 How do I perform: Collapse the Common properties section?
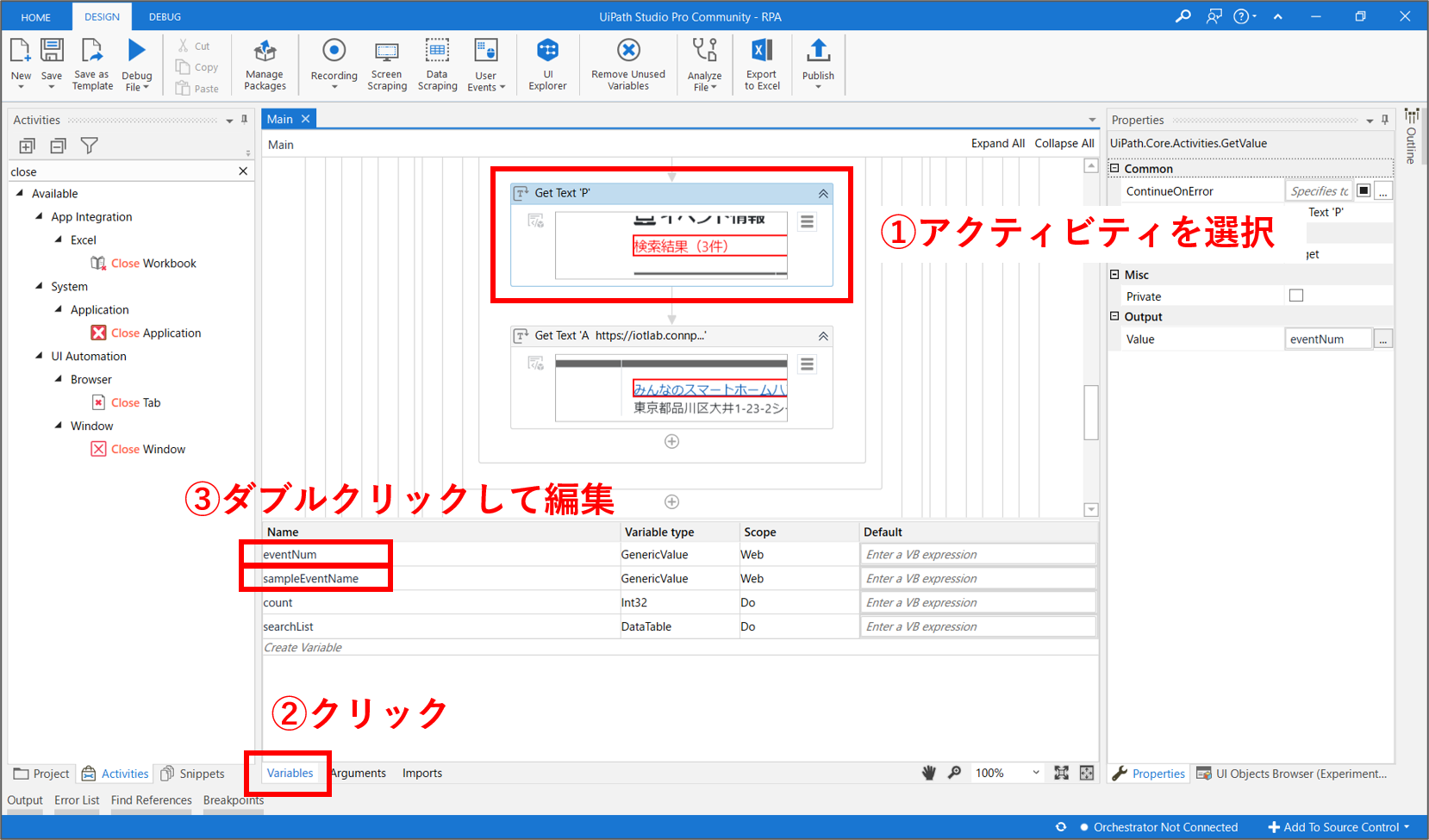coord(1114,169)
